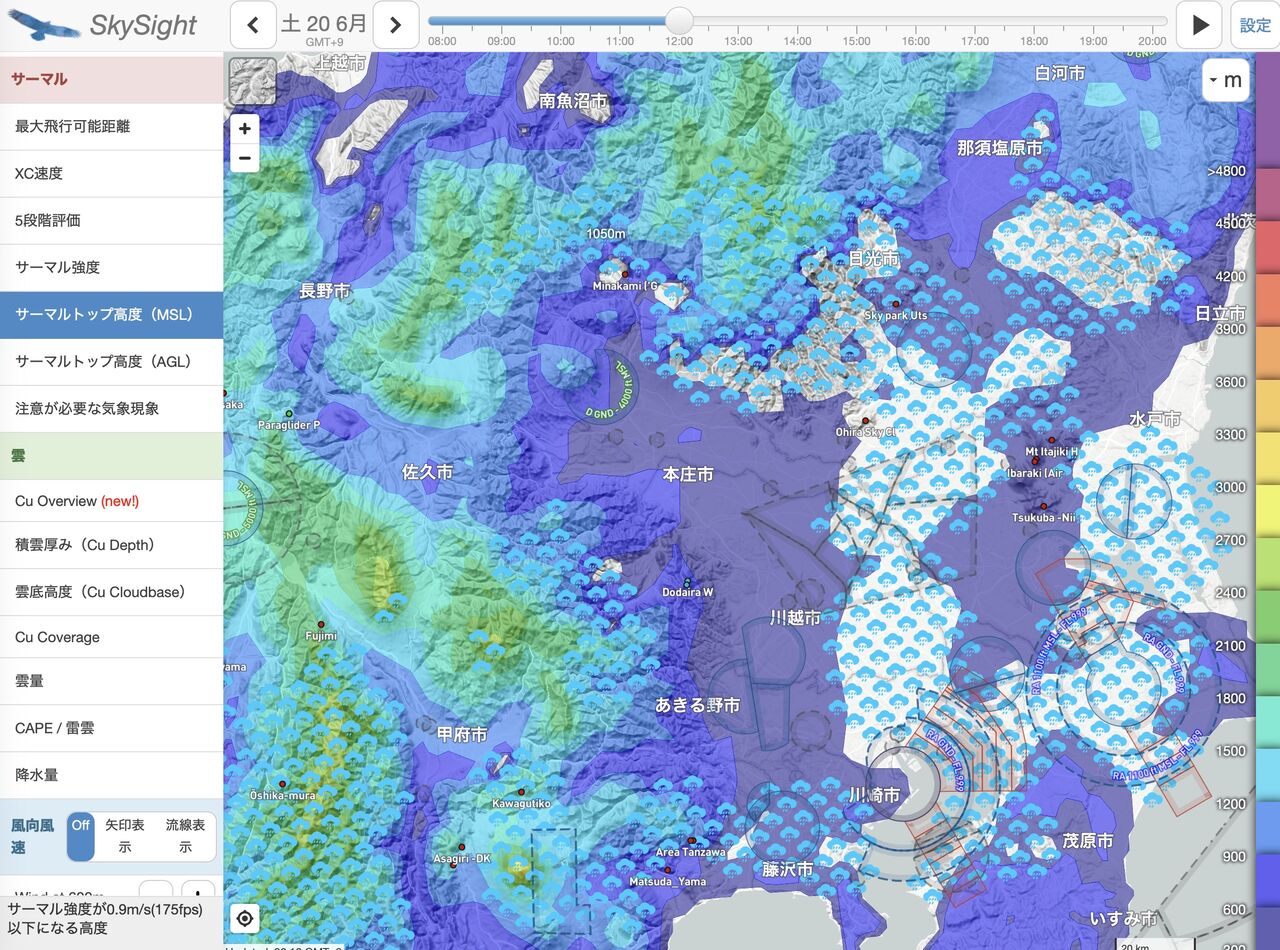1280x950 pixels.
Task: Enable 流線表示 wind streamlines display
Action: coord(185,836)
